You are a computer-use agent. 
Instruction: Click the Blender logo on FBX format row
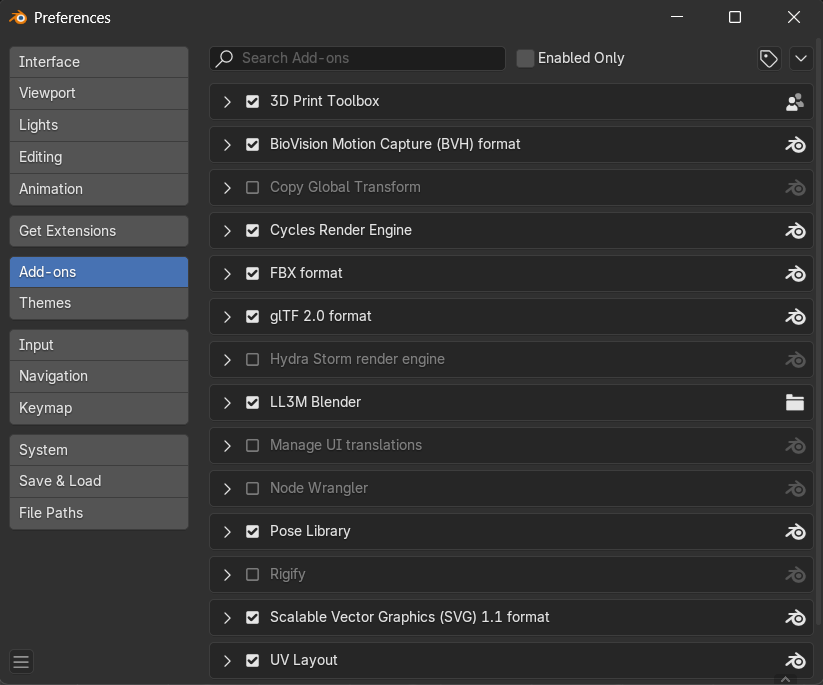(795, 273)
